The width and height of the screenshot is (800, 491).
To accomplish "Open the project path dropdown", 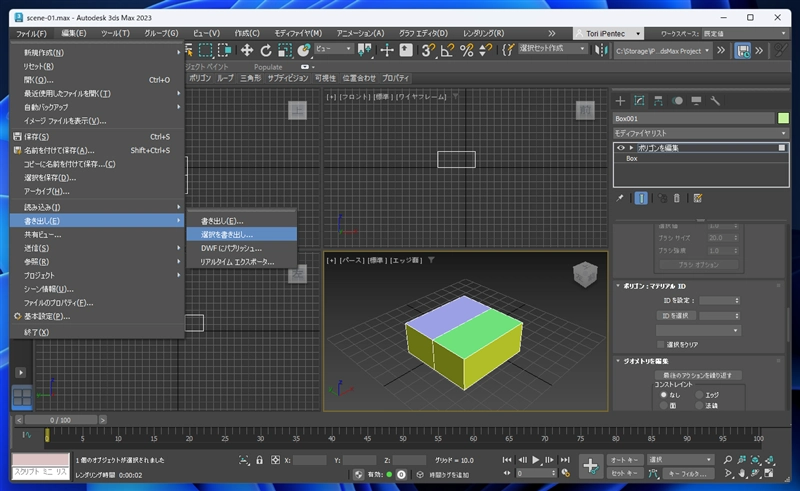I will (663, 51).
